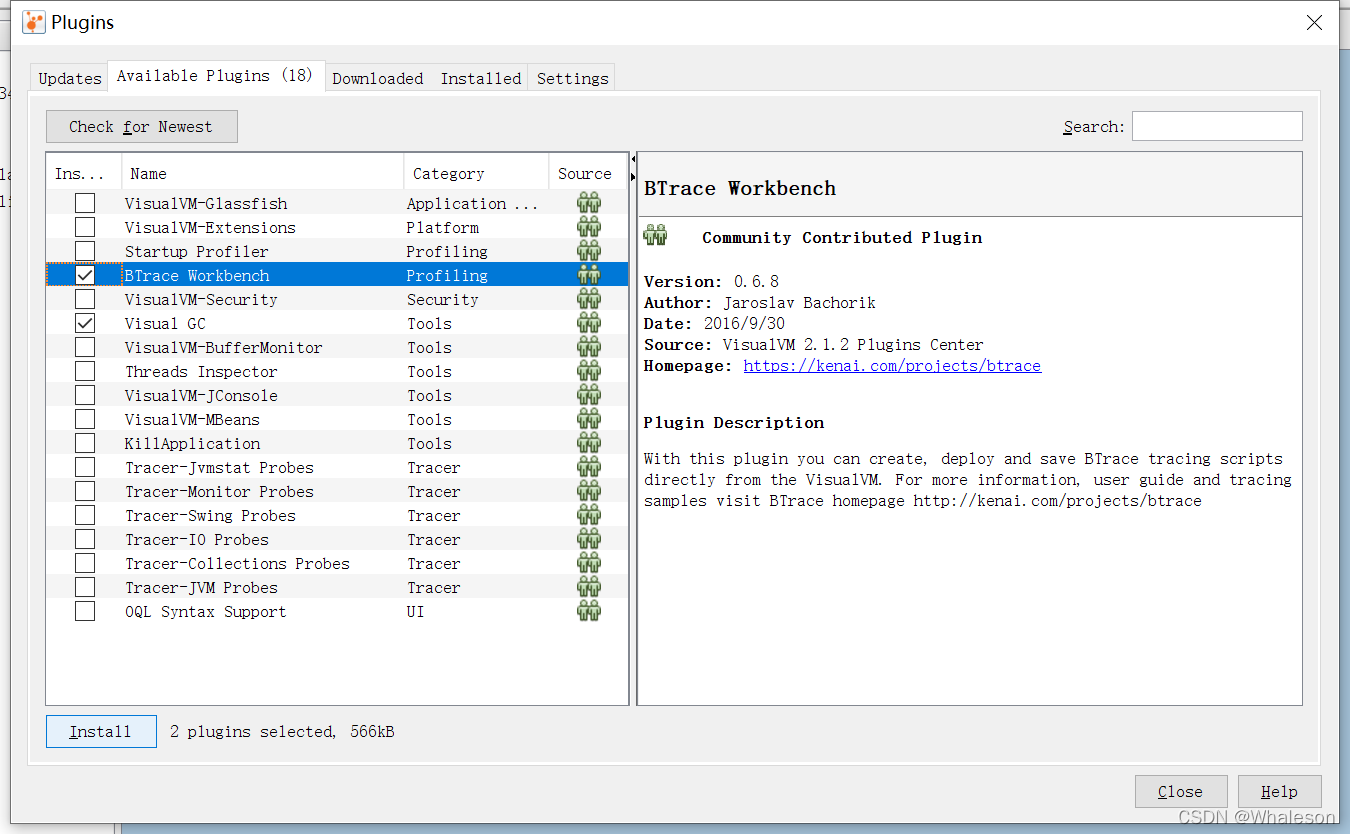Check the VisualVM-Extensions install checkbox
The height and width of the screenshot is (834, 1350).
[85, 227]
